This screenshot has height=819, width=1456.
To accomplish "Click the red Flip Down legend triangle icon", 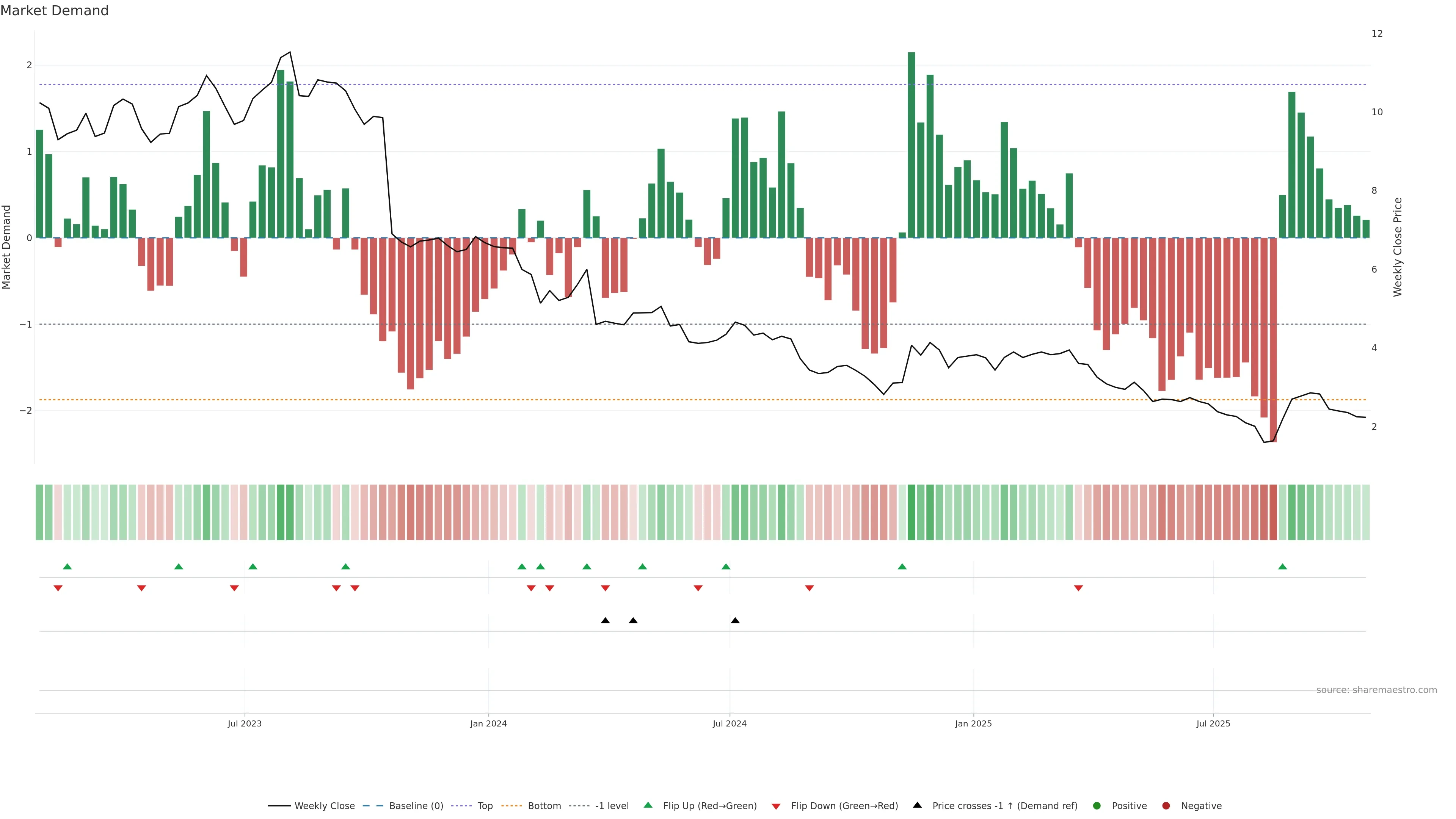I will [776, 806].
